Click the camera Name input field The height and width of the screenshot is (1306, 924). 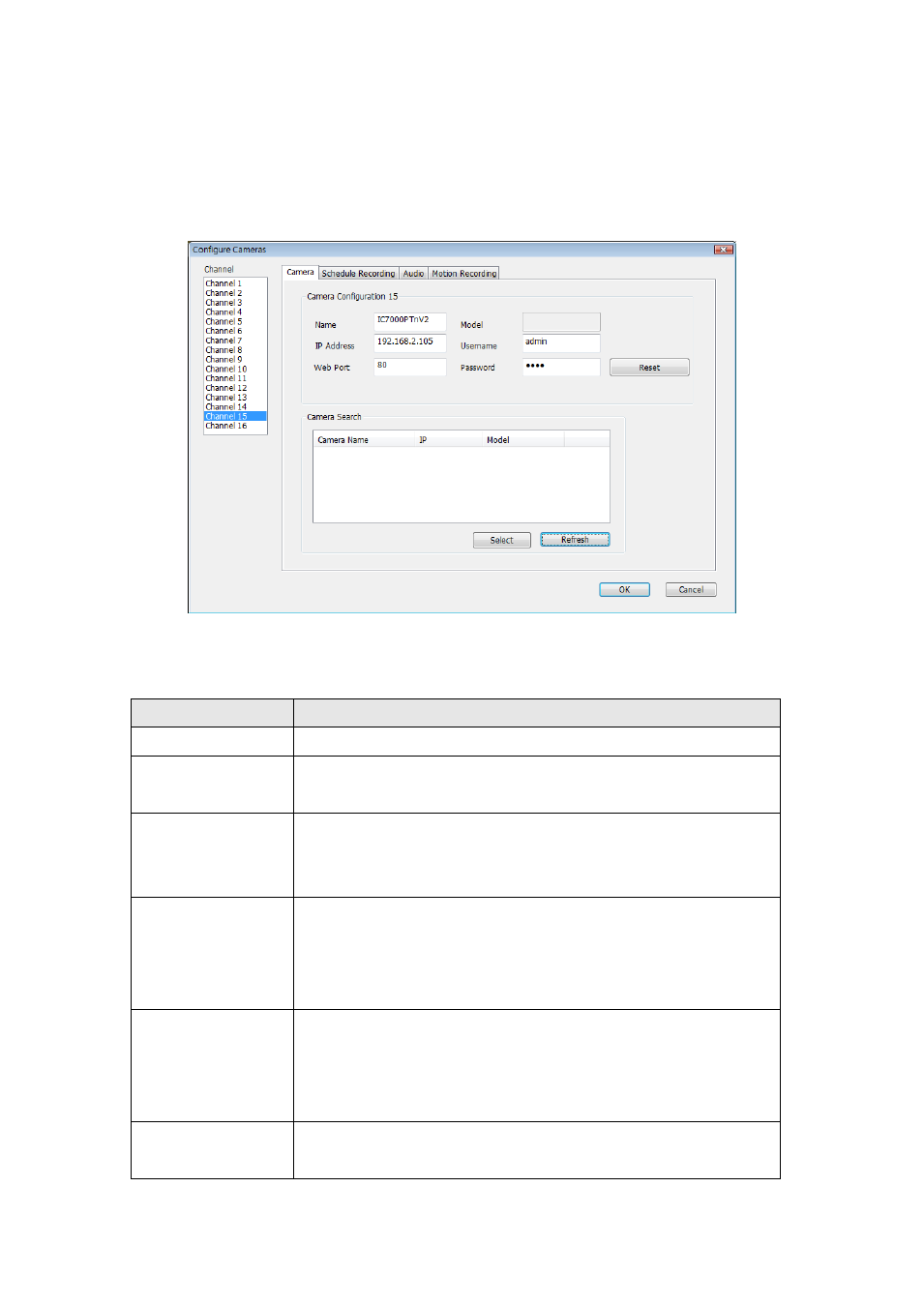coord(409,321)
